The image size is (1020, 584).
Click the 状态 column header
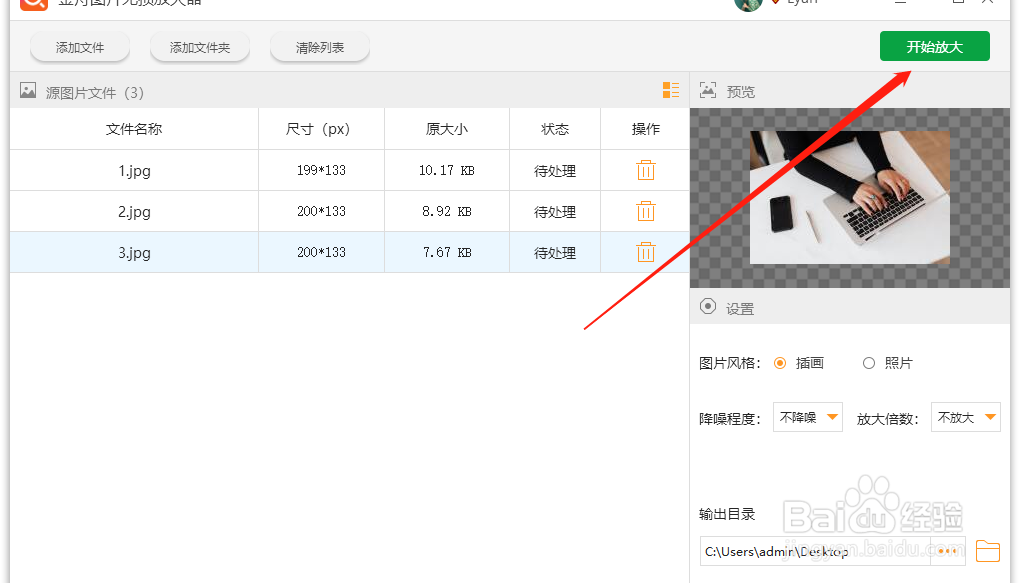click(555, 129)
